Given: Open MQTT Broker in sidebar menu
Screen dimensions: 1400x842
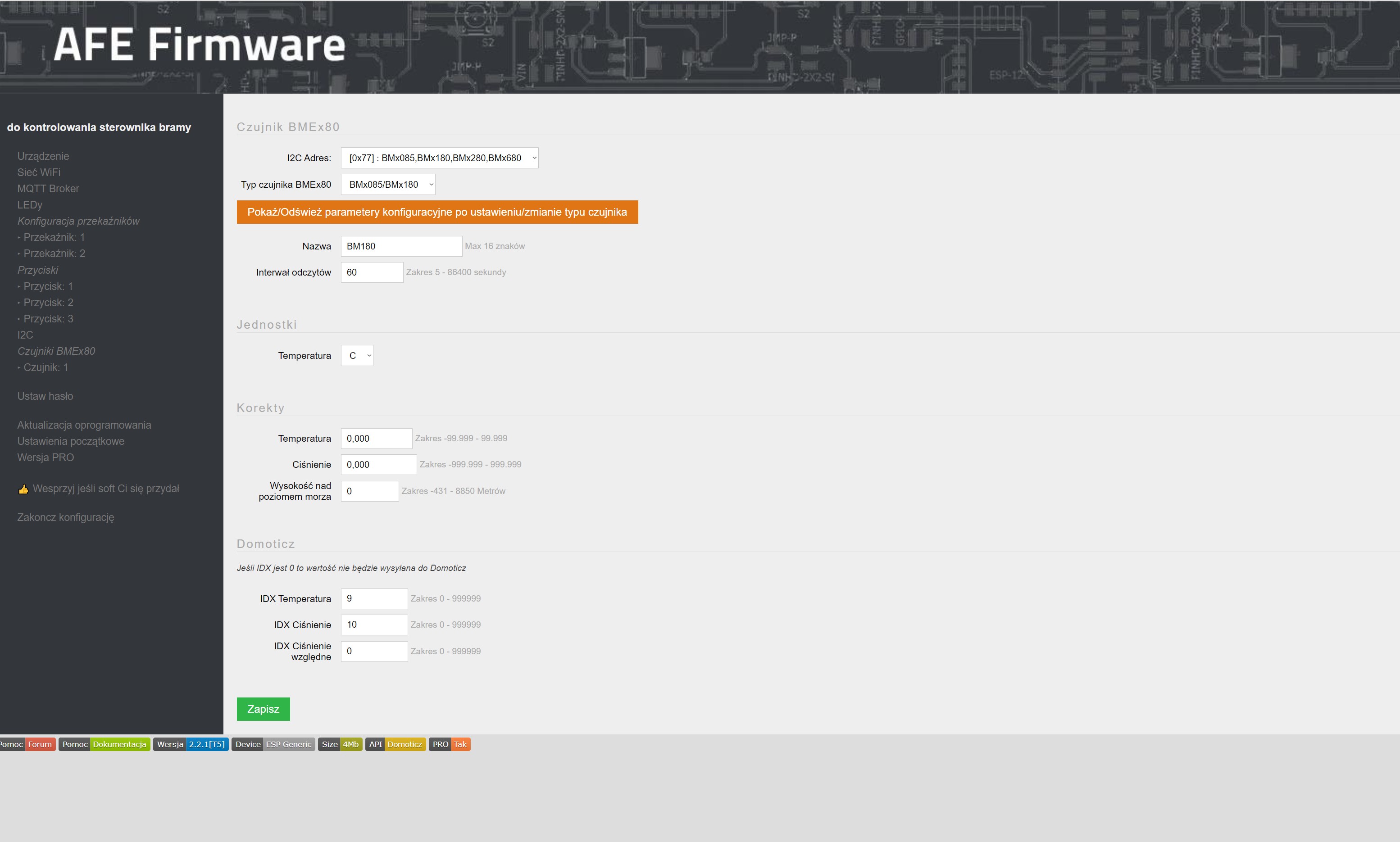Looking at the screenshot, I should coord(48,188).
